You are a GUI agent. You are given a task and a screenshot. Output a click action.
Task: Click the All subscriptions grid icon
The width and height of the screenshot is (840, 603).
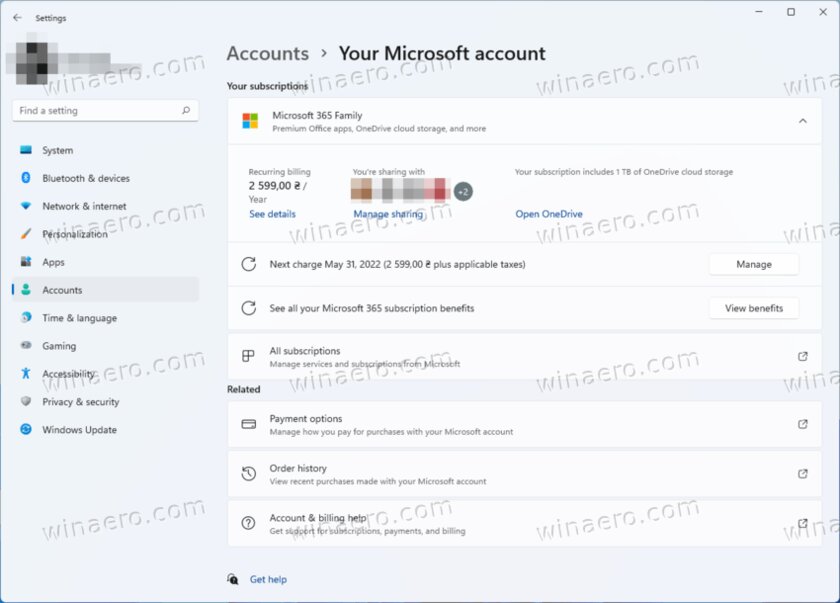(248, 356)
